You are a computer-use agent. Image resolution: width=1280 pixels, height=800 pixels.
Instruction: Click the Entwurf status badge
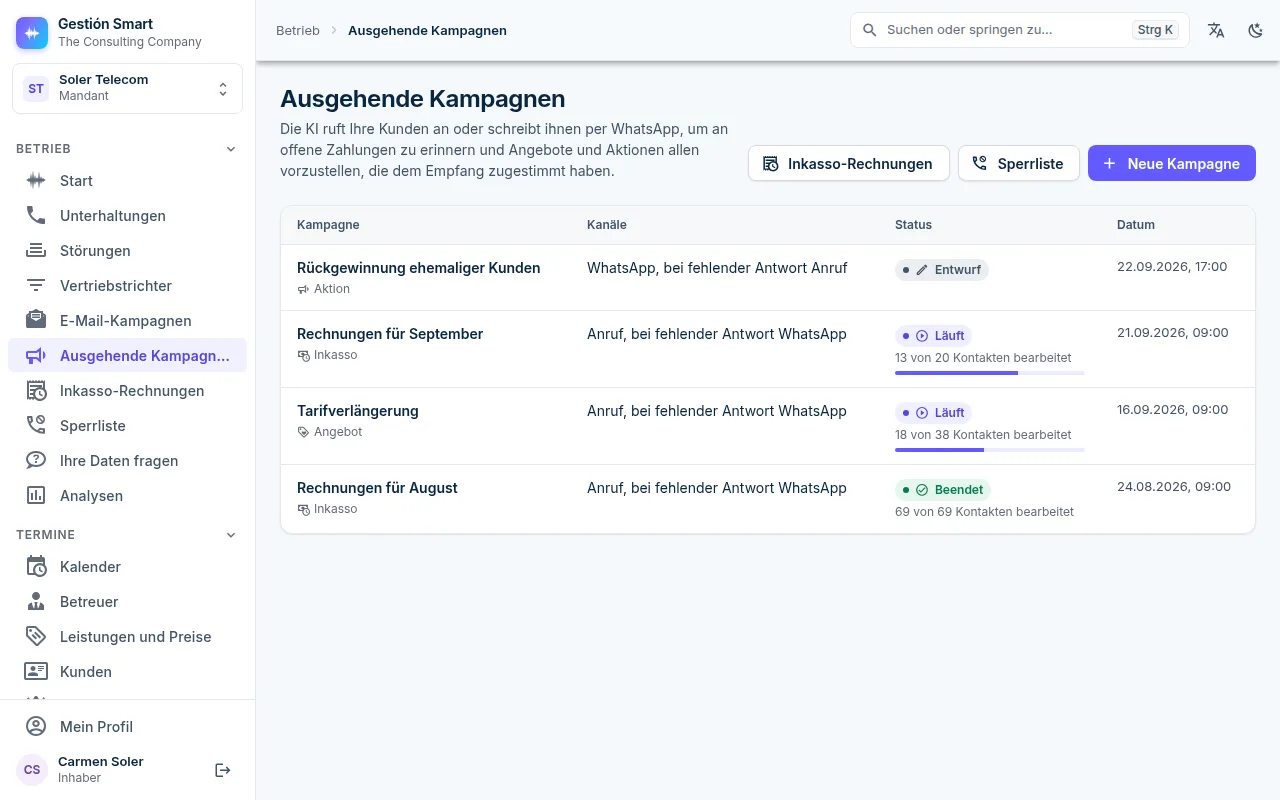pos(942,270)
